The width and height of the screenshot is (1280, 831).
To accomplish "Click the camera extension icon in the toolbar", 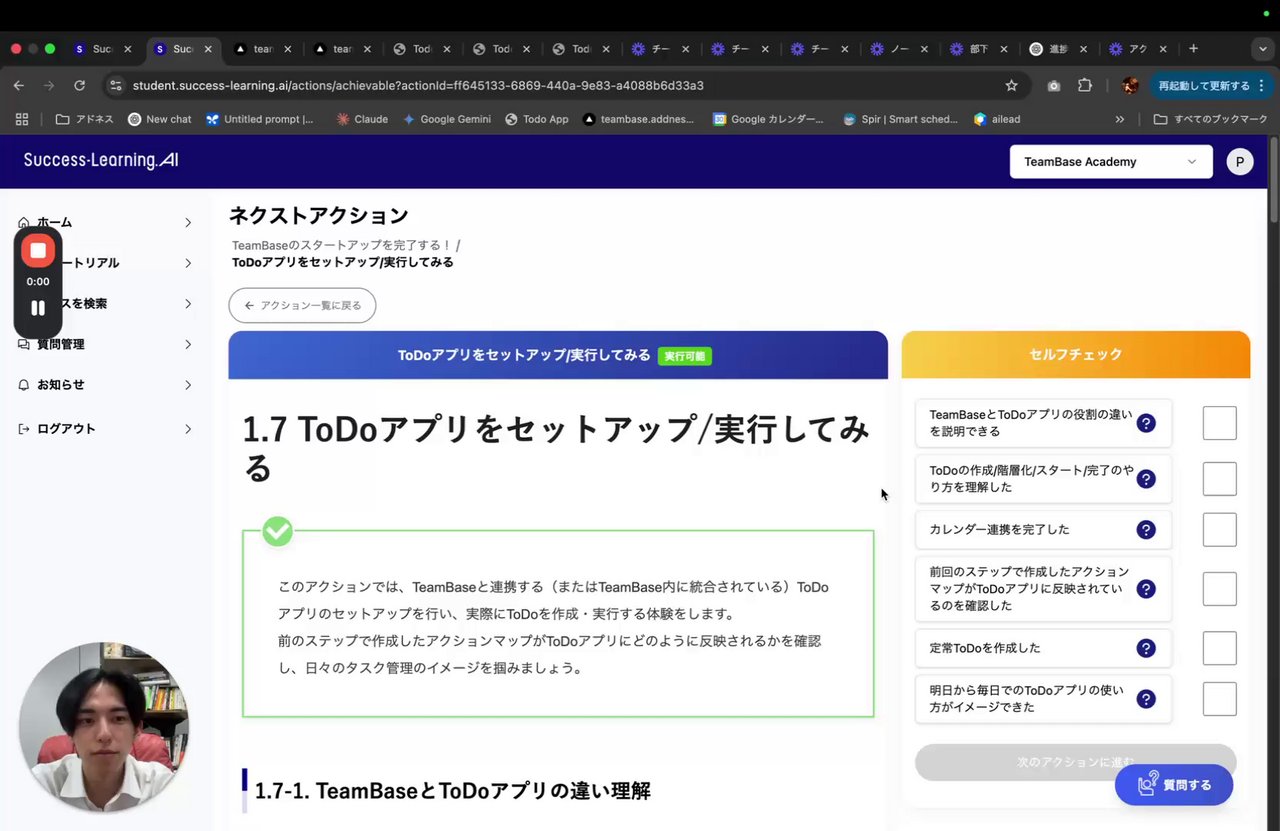I will (1053, 86).
